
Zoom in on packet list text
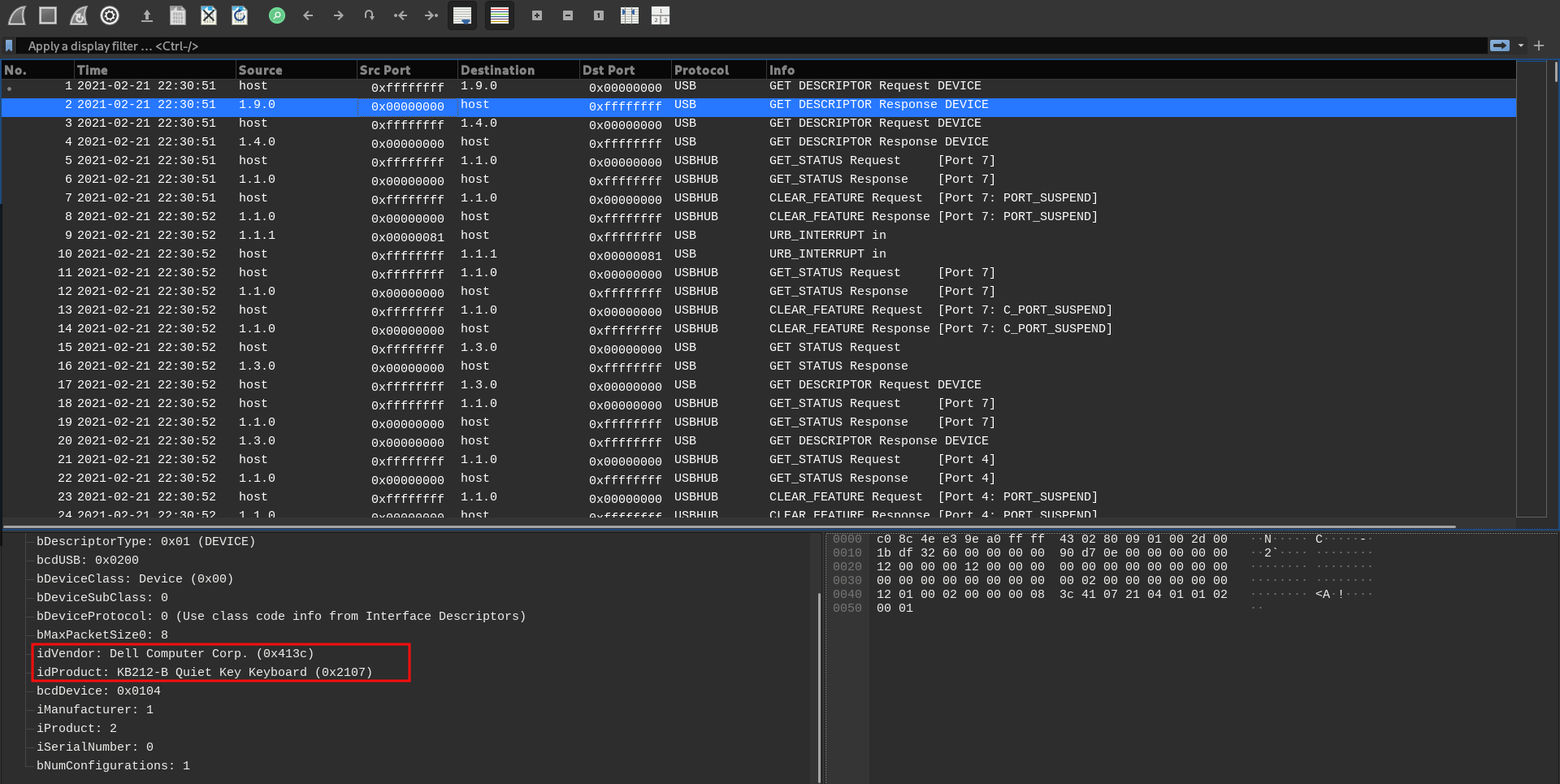coord(537,15)
